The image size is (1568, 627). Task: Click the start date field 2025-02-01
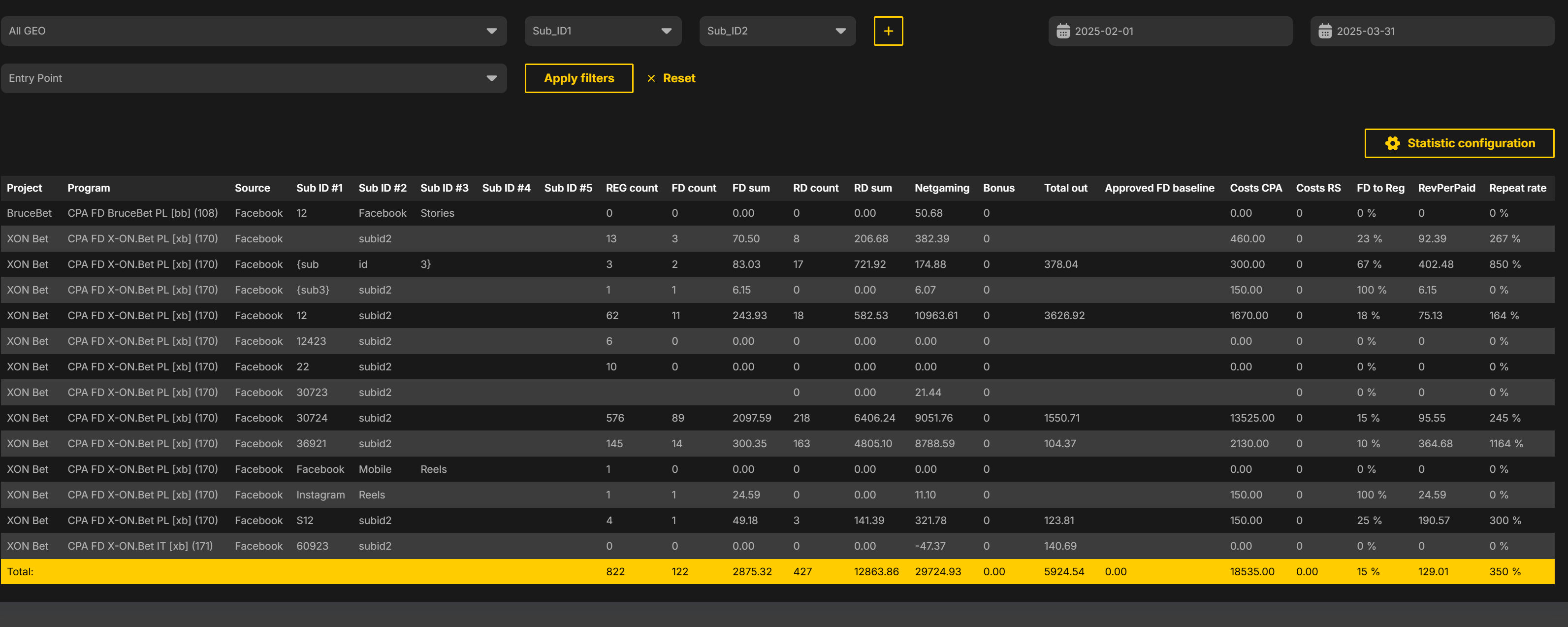1170,31
